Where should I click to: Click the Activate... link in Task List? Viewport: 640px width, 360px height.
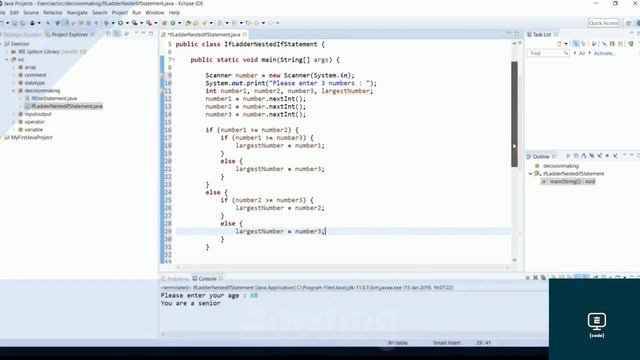(604, 53)
